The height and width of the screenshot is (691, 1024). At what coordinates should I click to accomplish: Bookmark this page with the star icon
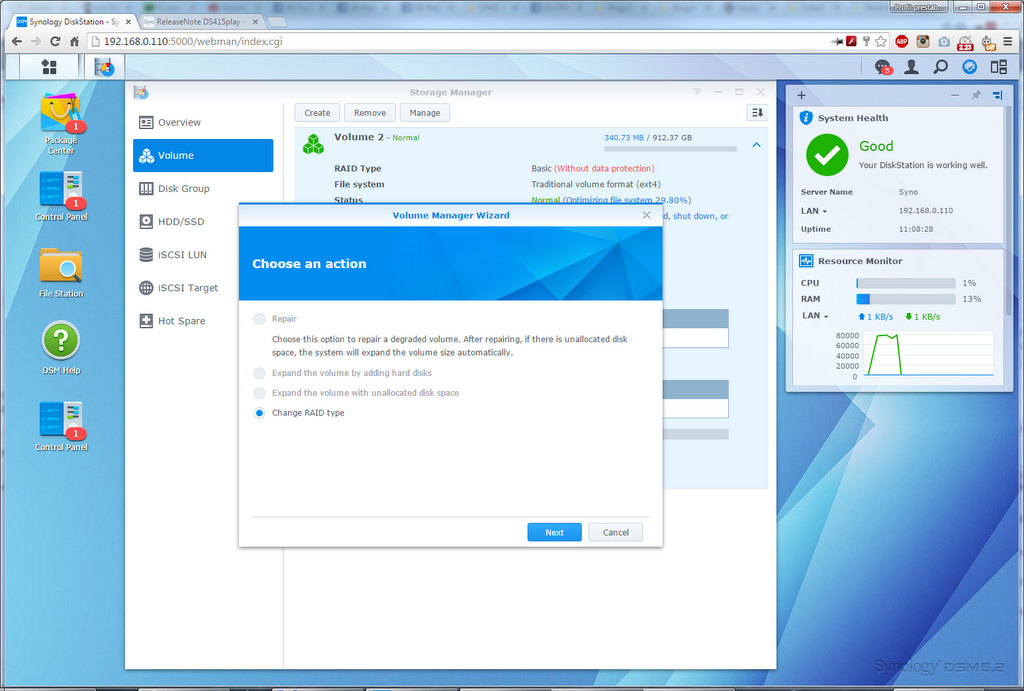point(881,41)
